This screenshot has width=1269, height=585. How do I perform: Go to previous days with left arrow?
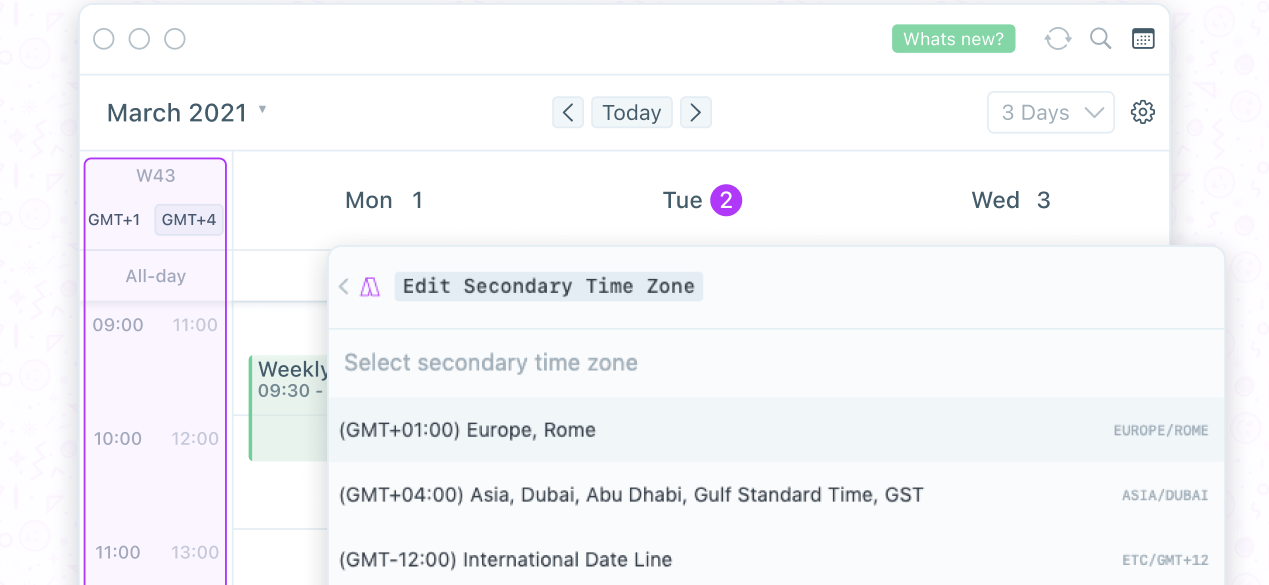click(x=568, y=112)
